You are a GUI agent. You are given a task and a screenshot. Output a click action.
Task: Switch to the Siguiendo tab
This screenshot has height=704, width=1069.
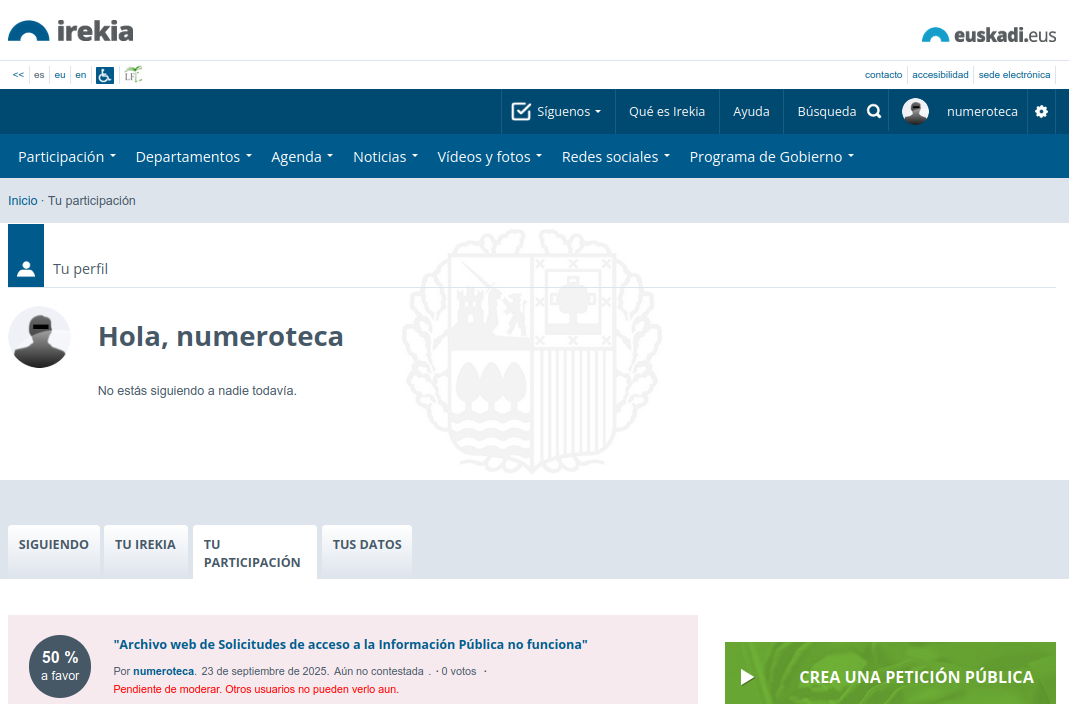(54, 545)
